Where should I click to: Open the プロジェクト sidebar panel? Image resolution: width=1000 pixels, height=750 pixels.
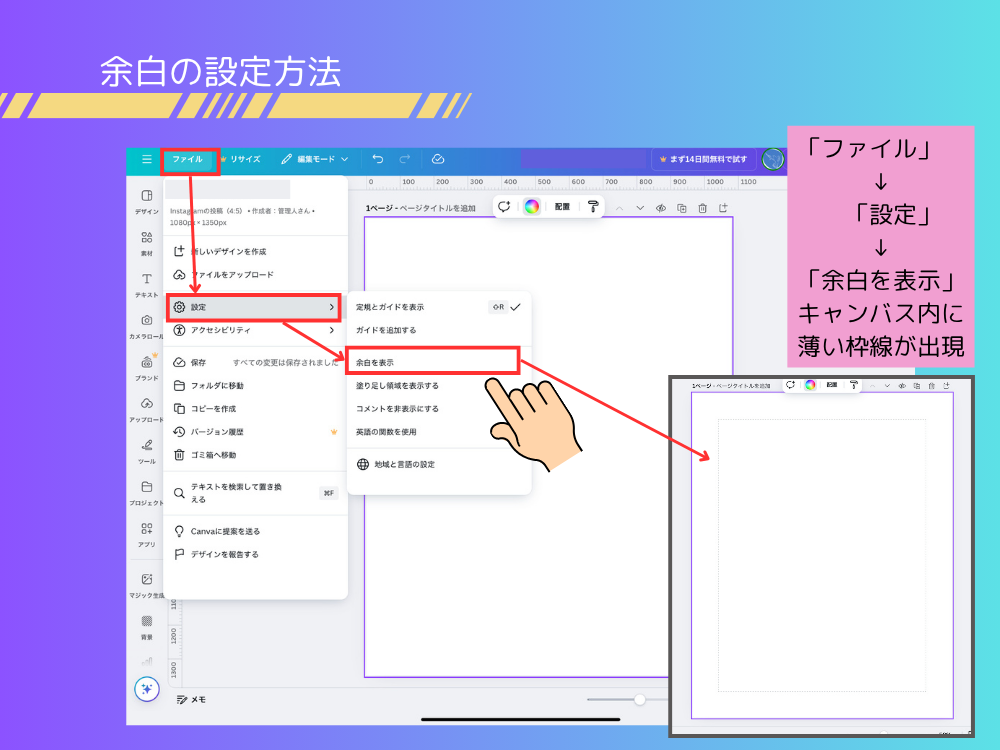[147, 493]
